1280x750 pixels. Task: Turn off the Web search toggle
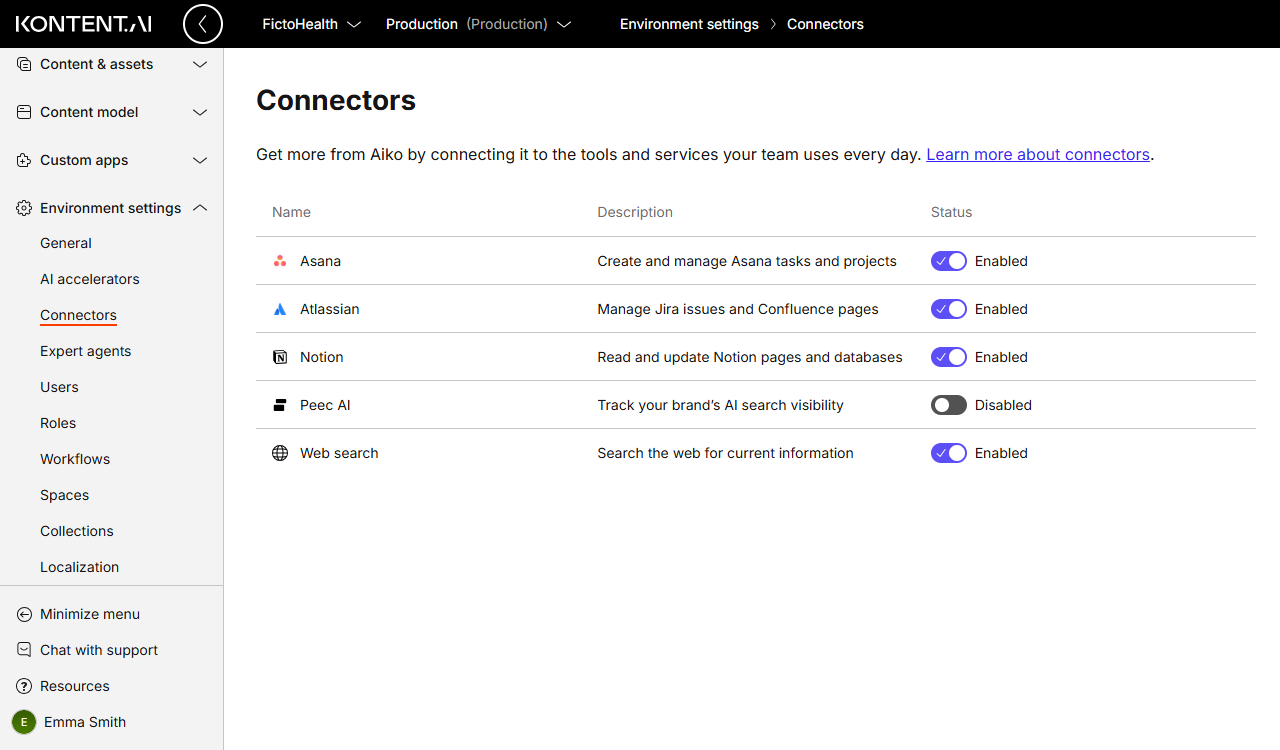tap(949, 453)
